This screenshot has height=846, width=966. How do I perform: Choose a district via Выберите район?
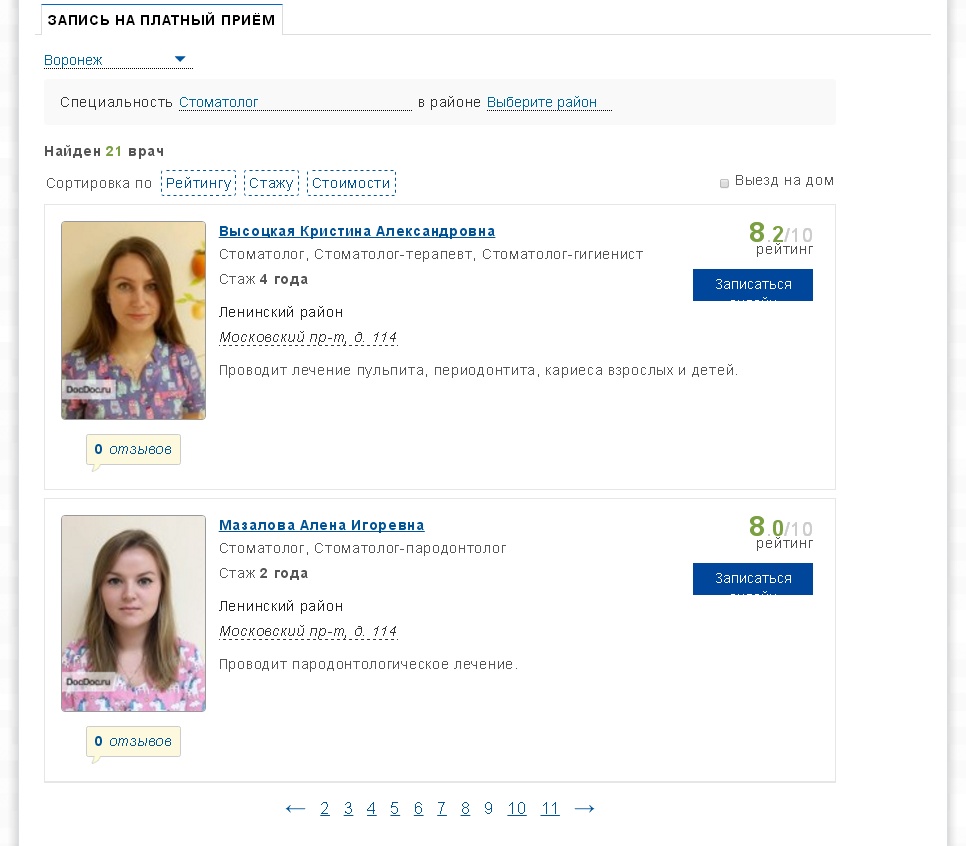point(549,102)
